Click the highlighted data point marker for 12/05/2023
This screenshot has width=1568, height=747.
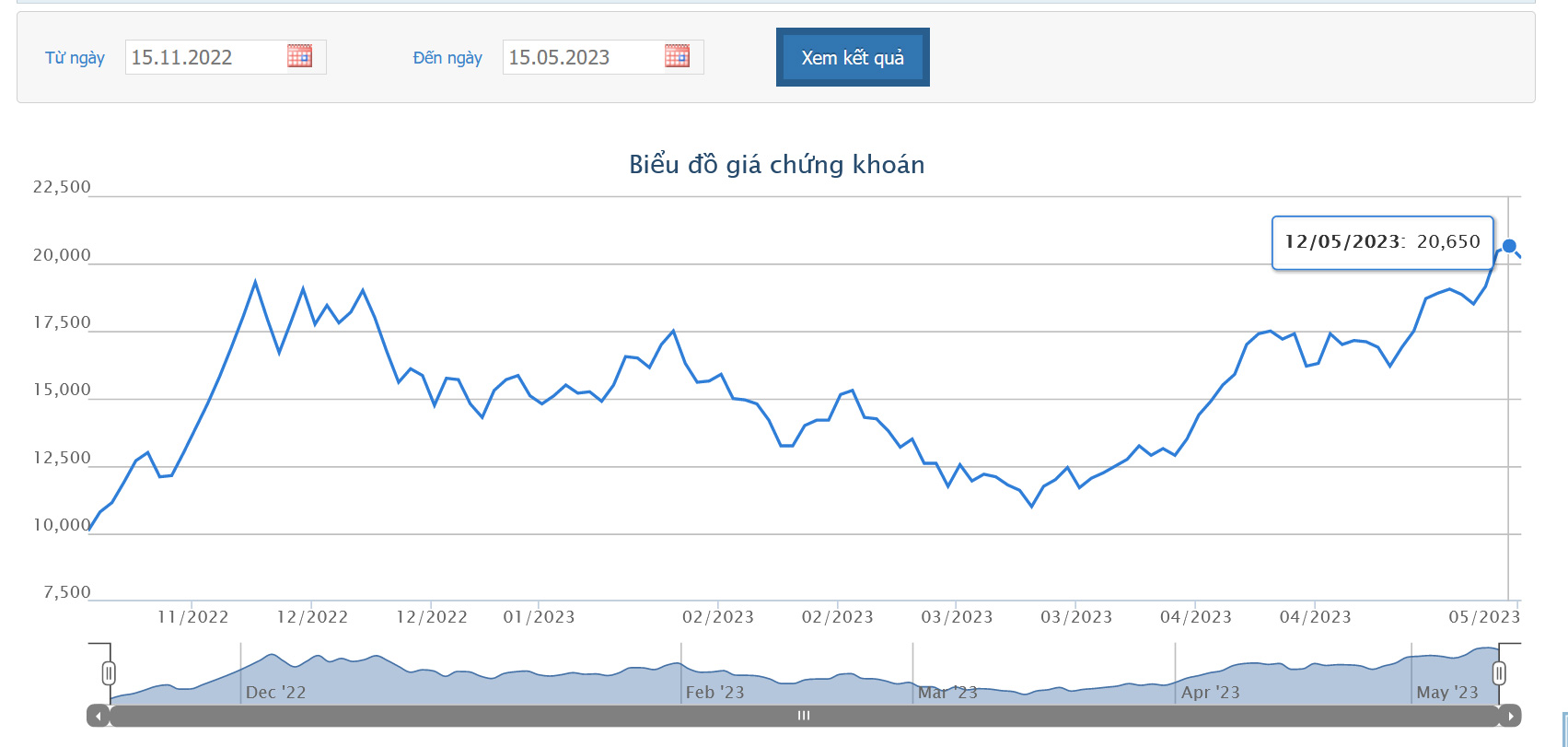coord(1509,247)
